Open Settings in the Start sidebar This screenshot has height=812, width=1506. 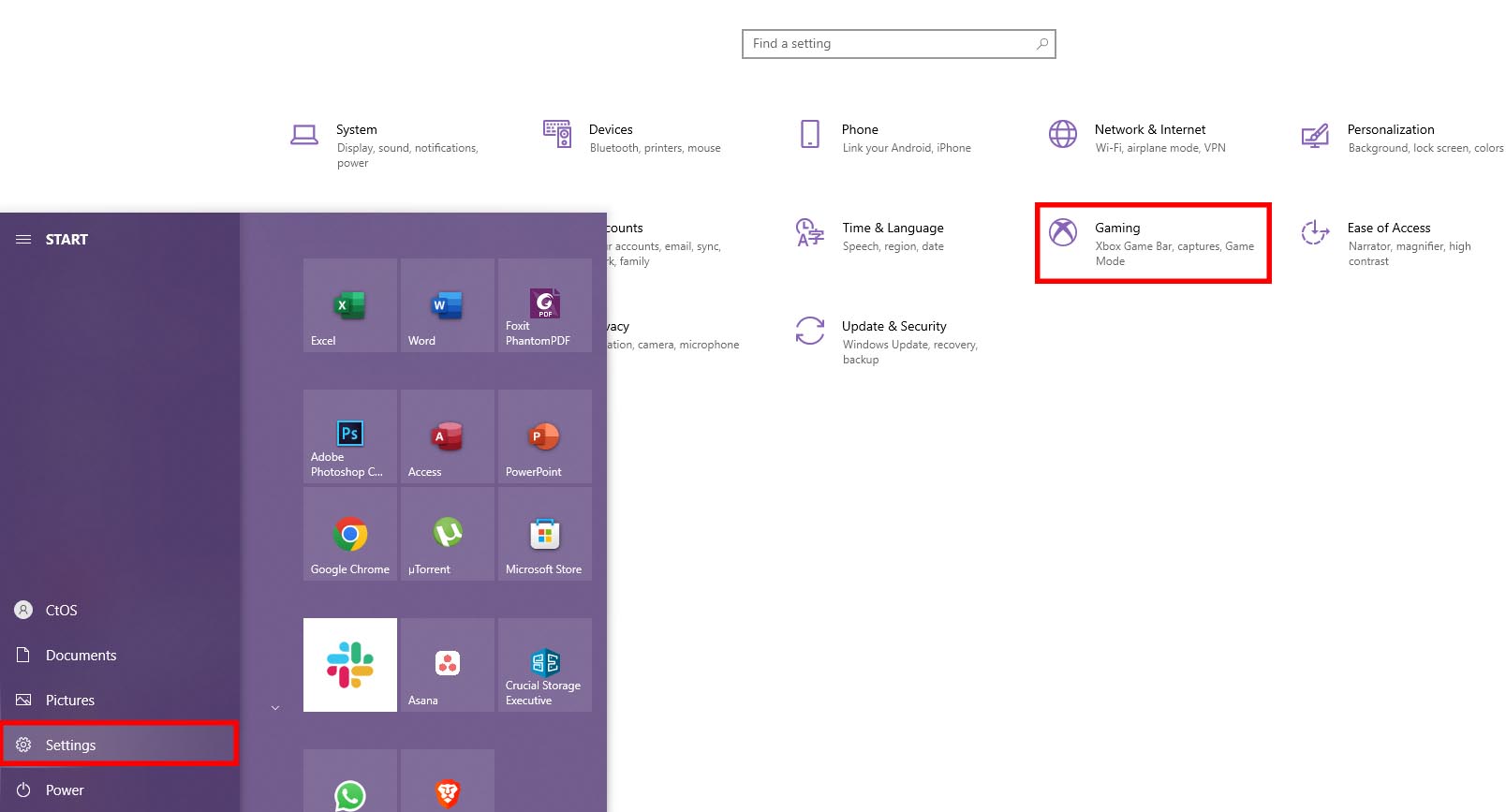click(x=71, y=746)
